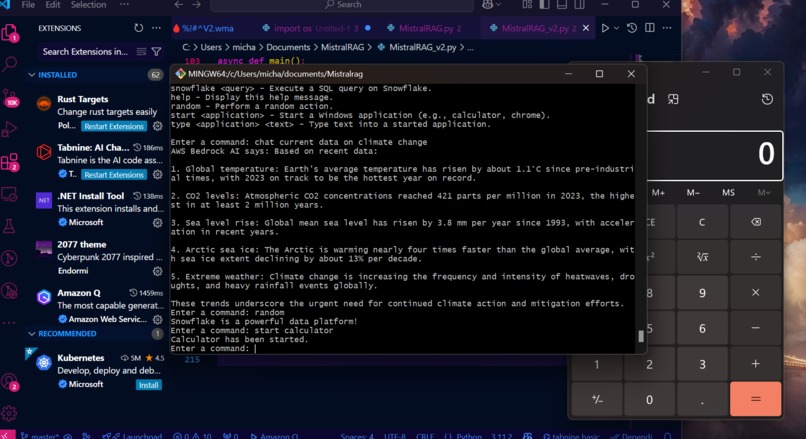Click the Calculator backspace key
Viewport: 806px width, 439px height.
(756, 222)
